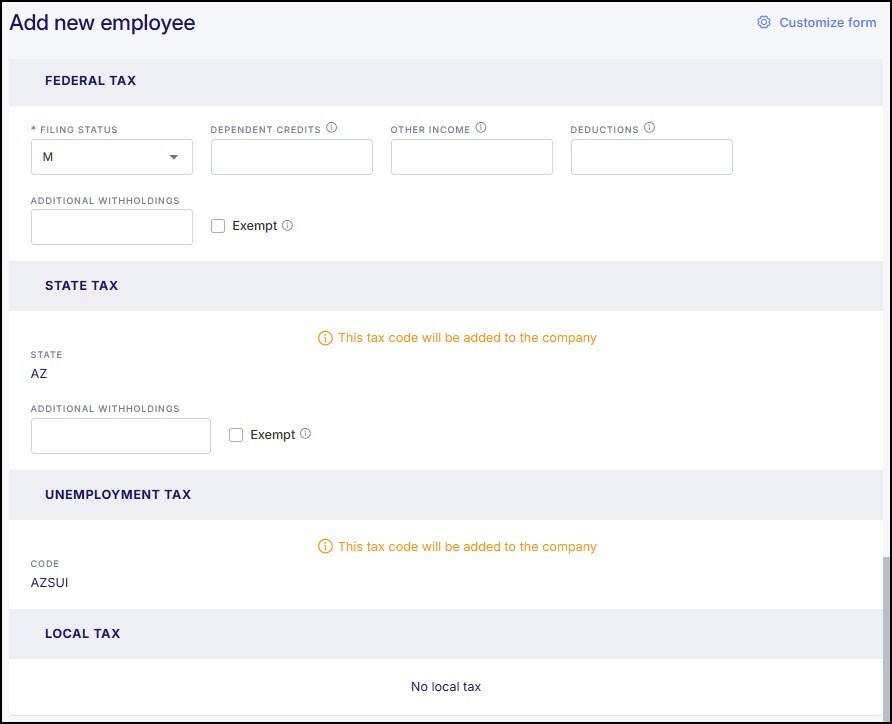Click the Federal Tax section header
The height and width of the screenshot is (724, 892).
click(x=91, y=80)
